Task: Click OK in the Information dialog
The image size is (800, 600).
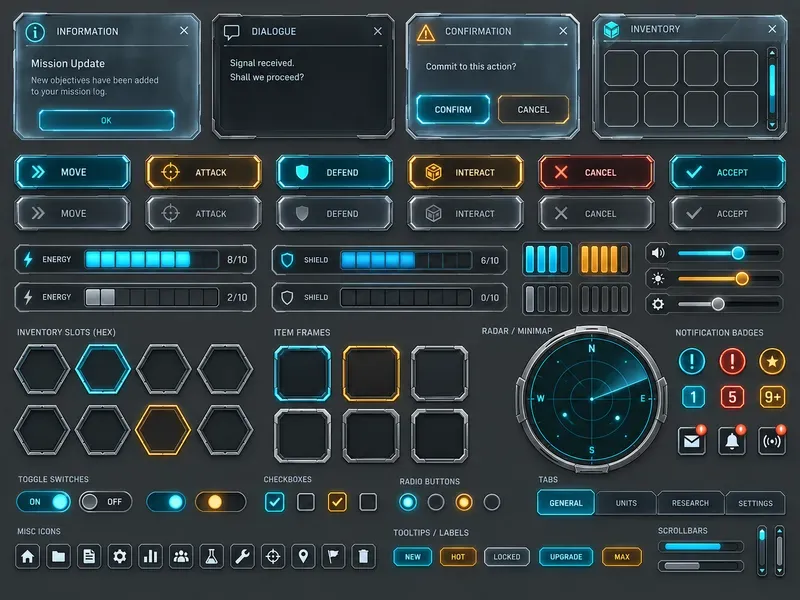Action: [x=106, y=120]
